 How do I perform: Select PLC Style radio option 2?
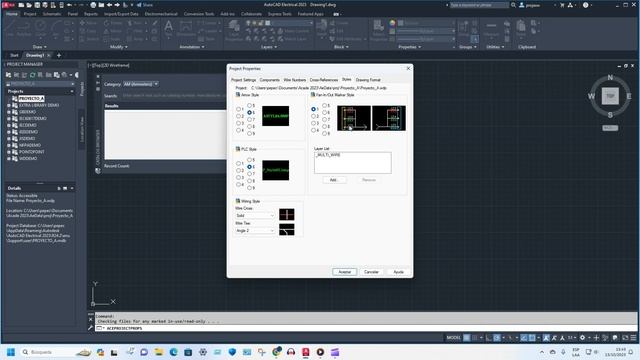click(x=238, y=171)
